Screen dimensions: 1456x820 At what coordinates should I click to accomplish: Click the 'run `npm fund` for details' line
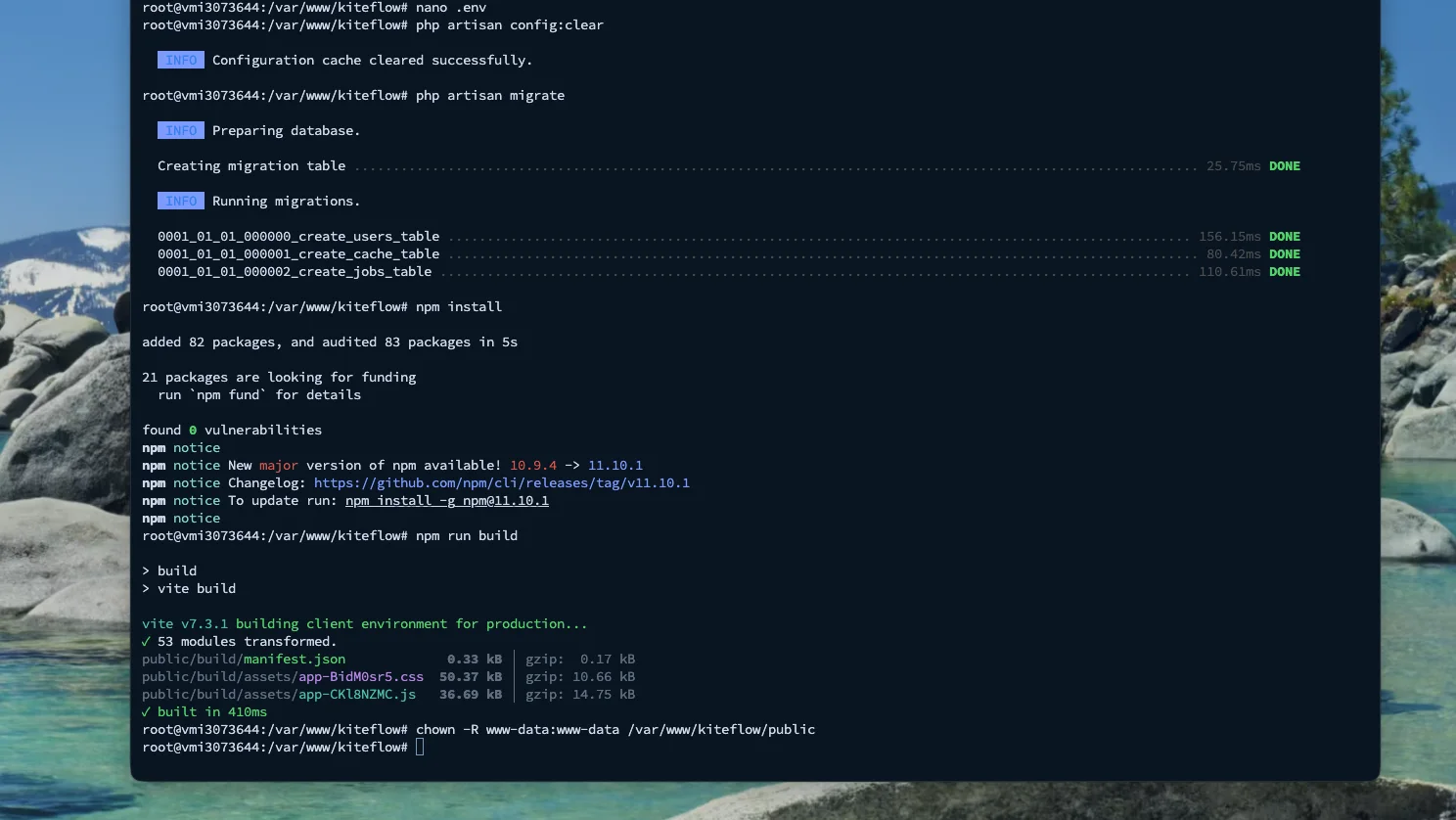259,394
